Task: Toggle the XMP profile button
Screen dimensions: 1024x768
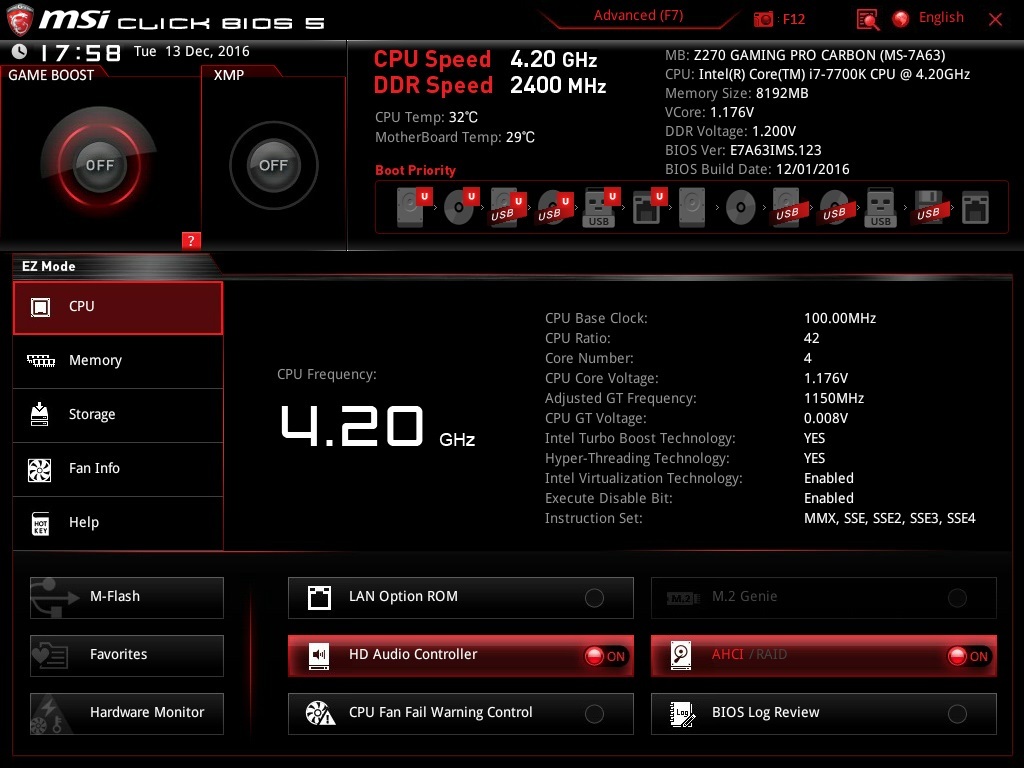Action: [273, 165]
